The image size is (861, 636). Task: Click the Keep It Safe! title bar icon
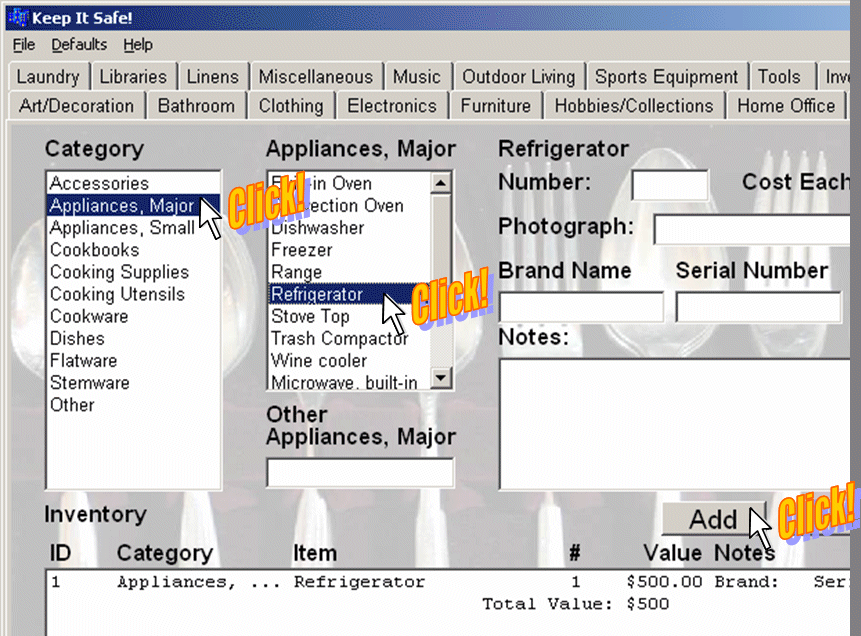(18, 18)
